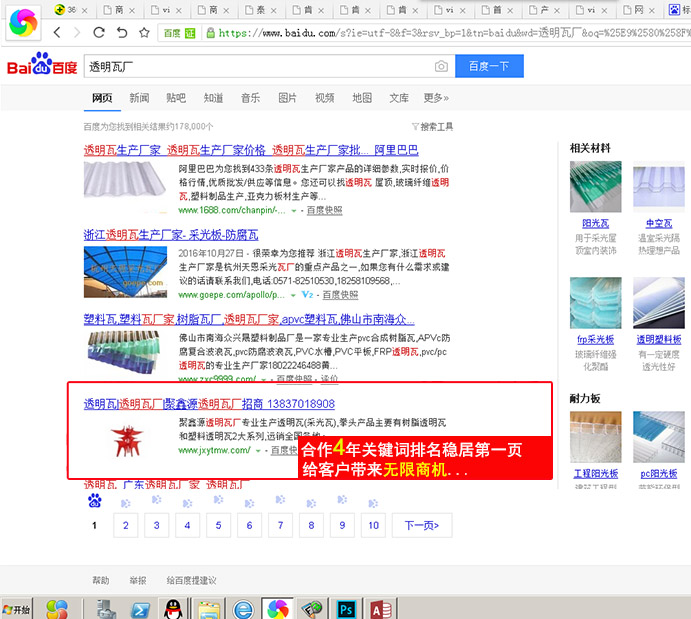Select the 网页 search tab
This screenshot has width=691, height=619.
pos(102,98)
